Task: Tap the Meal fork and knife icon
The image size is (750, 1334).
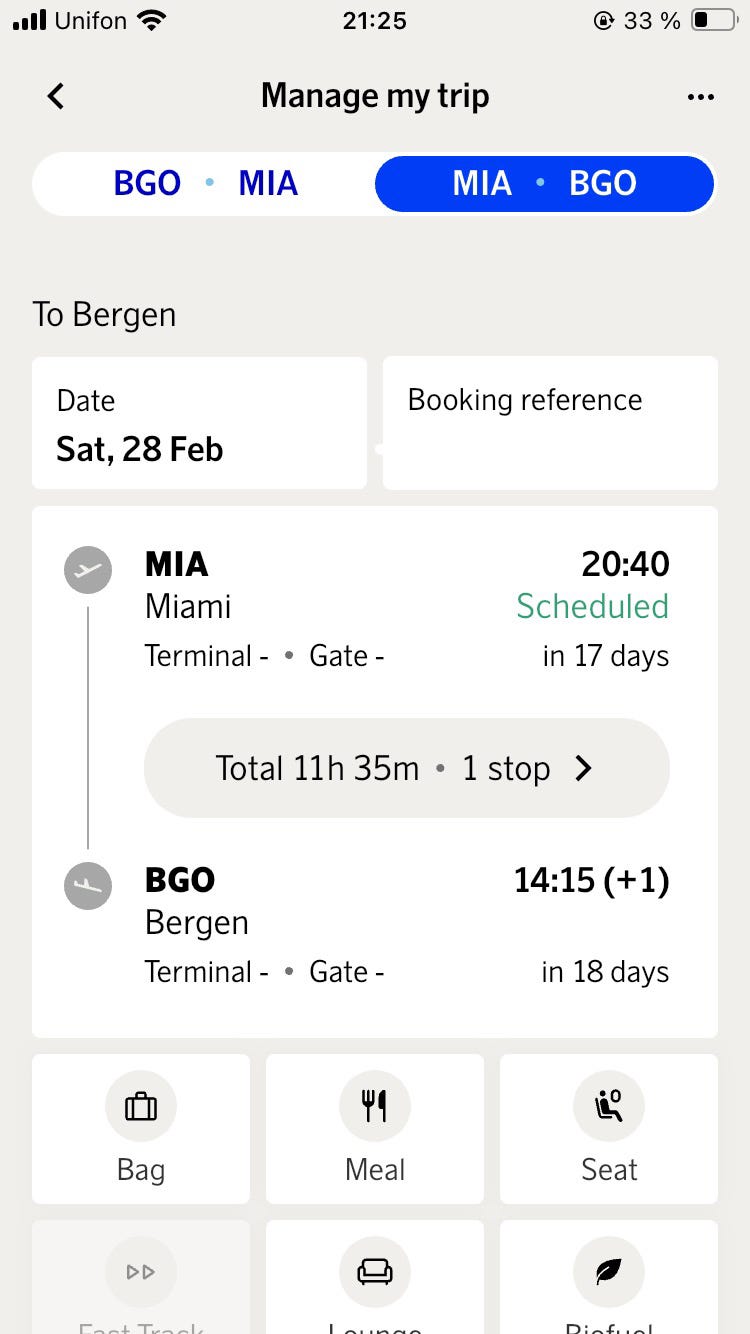Action: coord(375,1107)
